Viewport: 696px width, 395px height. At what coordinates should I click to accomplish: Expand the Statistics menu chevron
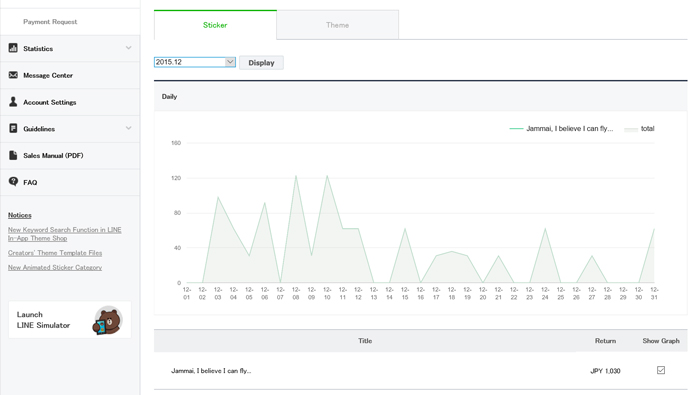point(128,48)
